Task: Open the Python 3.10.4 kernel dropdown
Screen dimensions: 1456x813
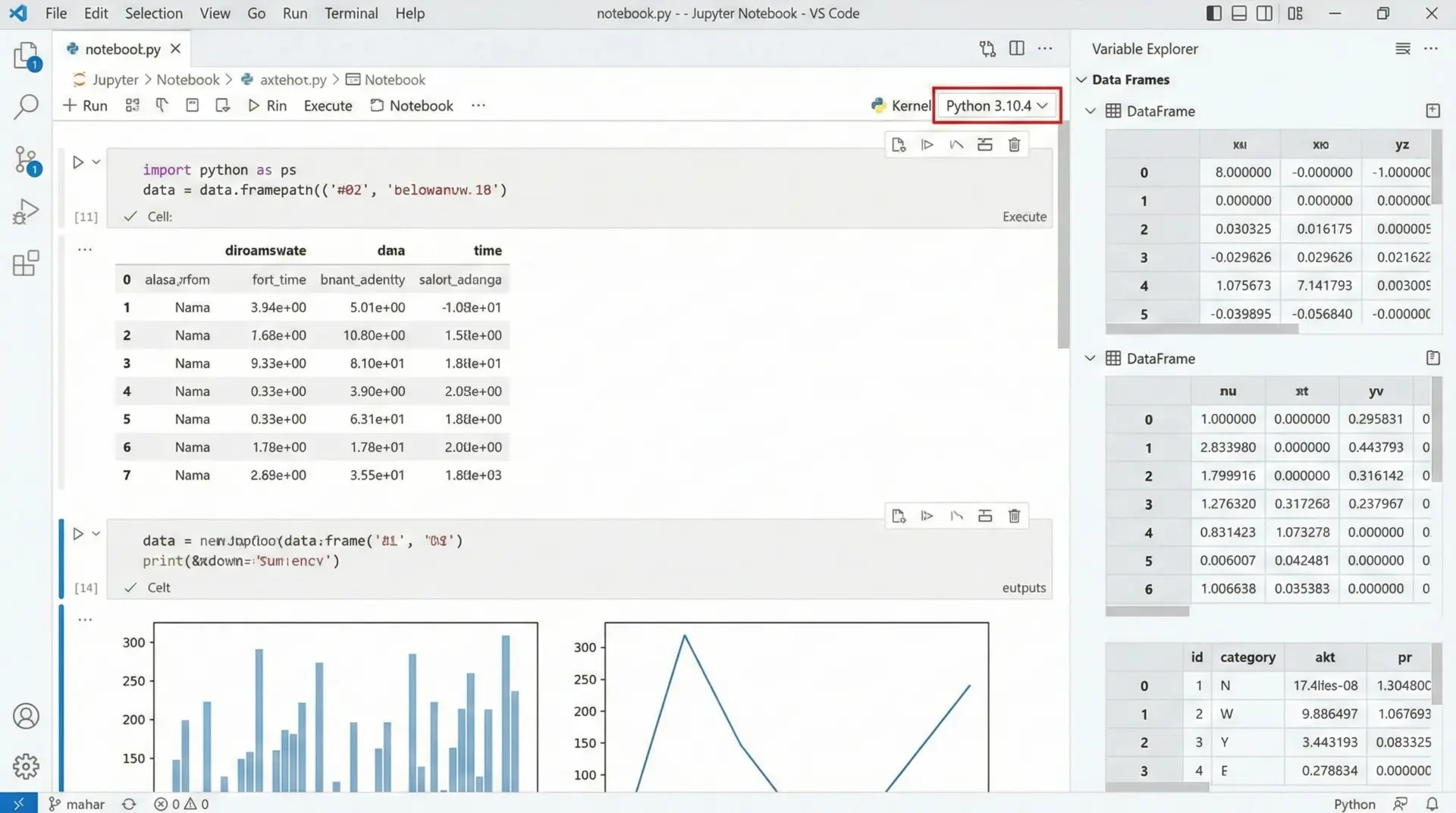Action: (996, 105)
